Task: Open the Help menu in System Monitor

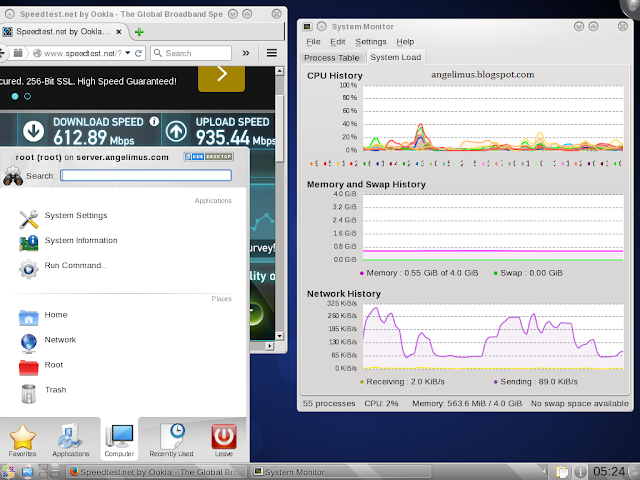Action: [405, 42]
